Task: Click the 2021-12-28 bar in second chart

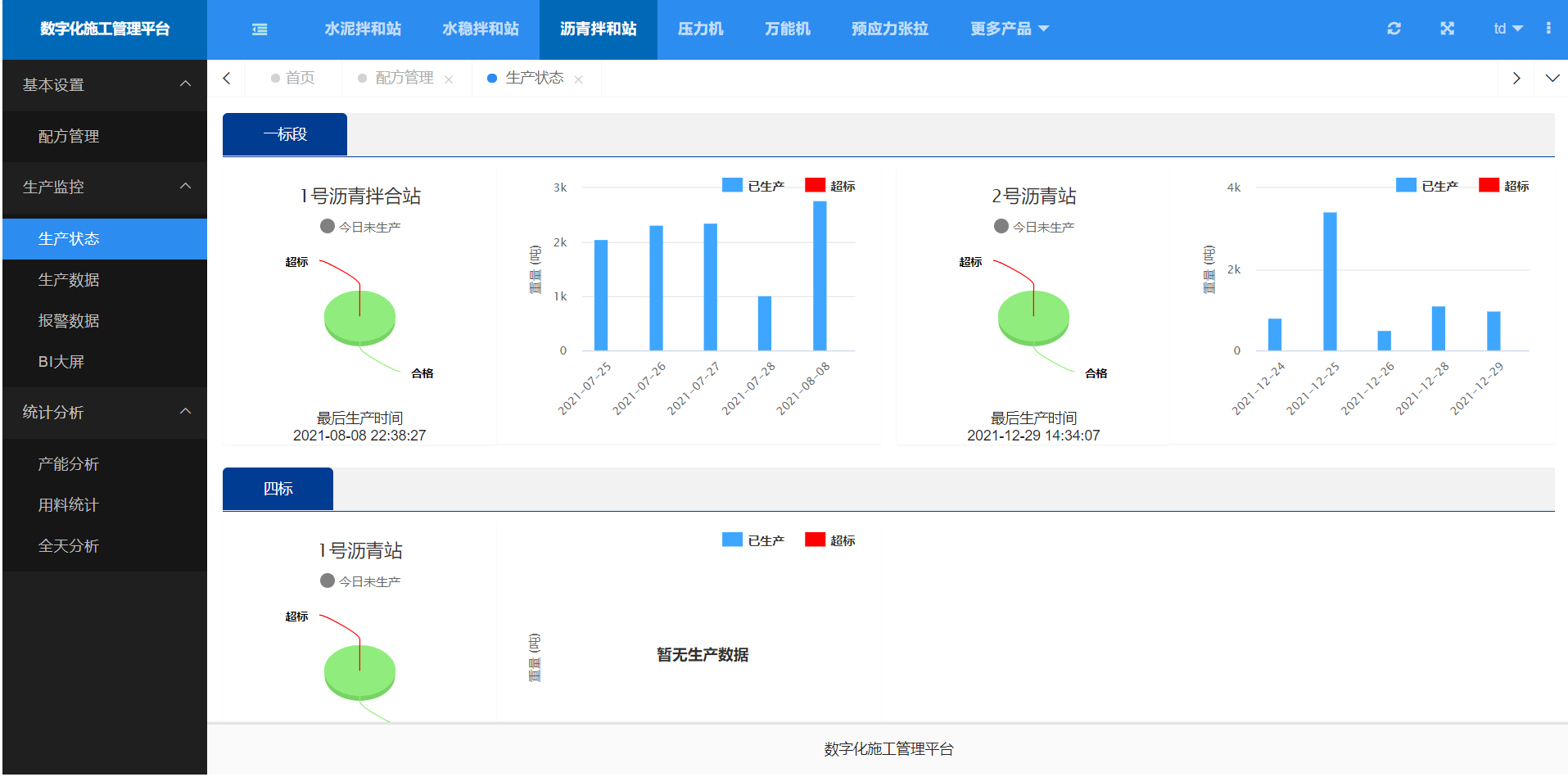Action: [x=1439, y=328]
